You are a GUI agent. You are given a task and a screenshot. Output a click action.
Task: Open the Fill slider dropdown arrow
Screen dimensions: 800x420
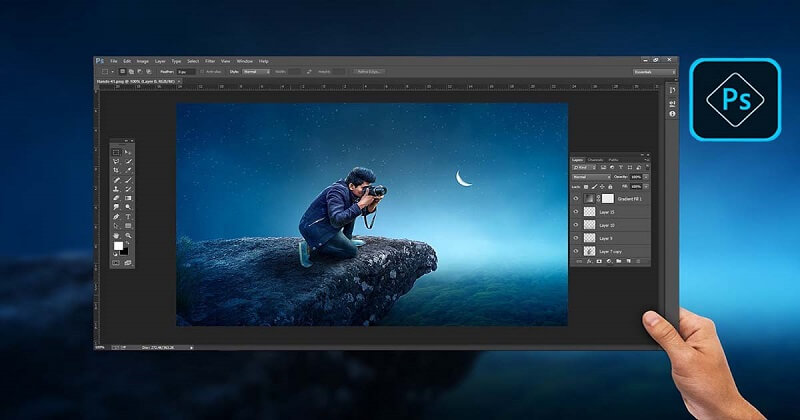(646, 187)
